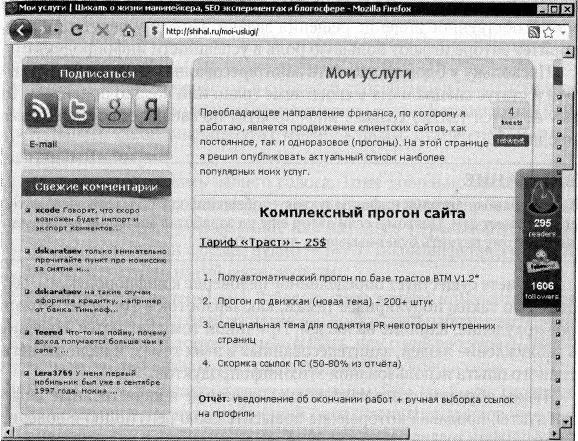Click the vertical scrollbar down arrow

[568, 421]
